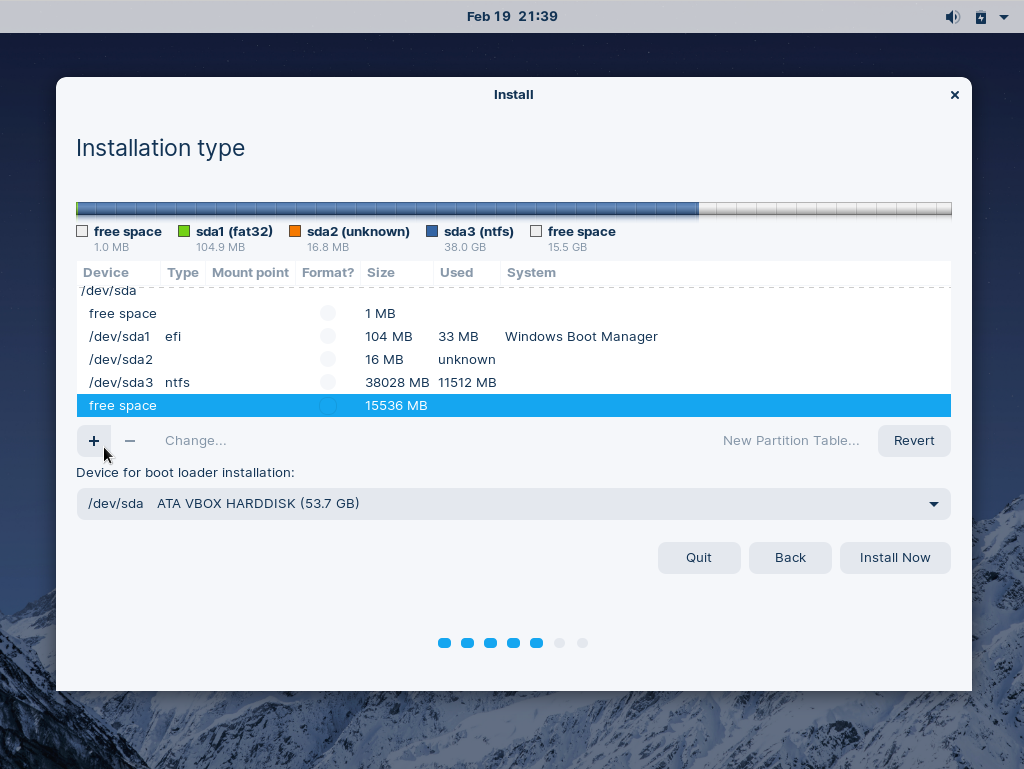Click the Change... partition button
This screenshot has width=1024, height=769.
click(x=195, y=441)
